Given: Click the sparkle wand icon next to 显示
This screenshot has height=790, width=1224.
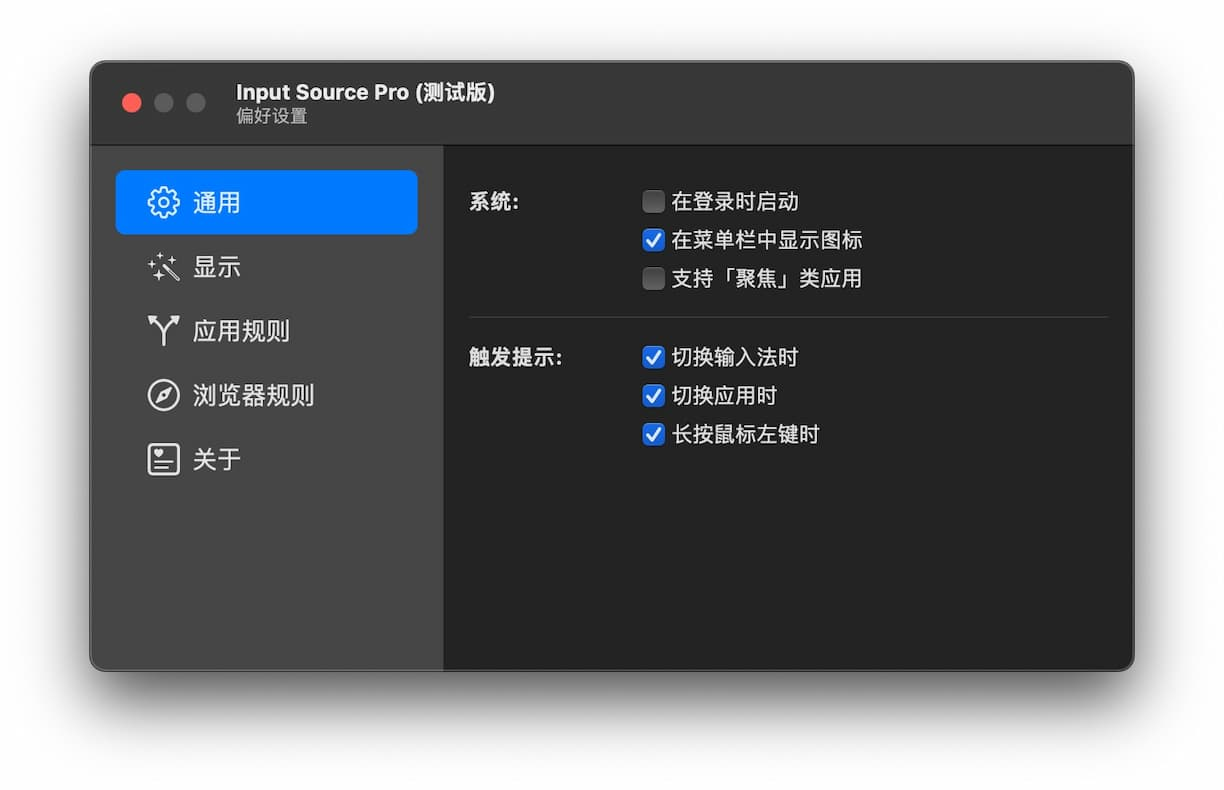Looking at the screenshot, I should [160, 266].
